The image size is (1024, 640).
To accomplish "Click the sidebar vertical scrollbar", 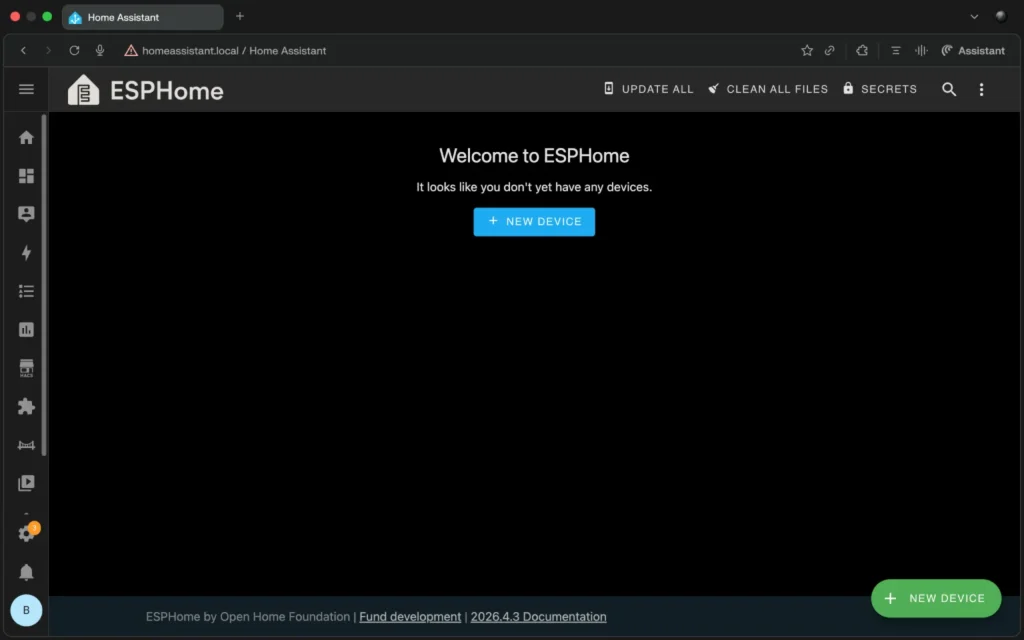I will (x=44, y=285).
